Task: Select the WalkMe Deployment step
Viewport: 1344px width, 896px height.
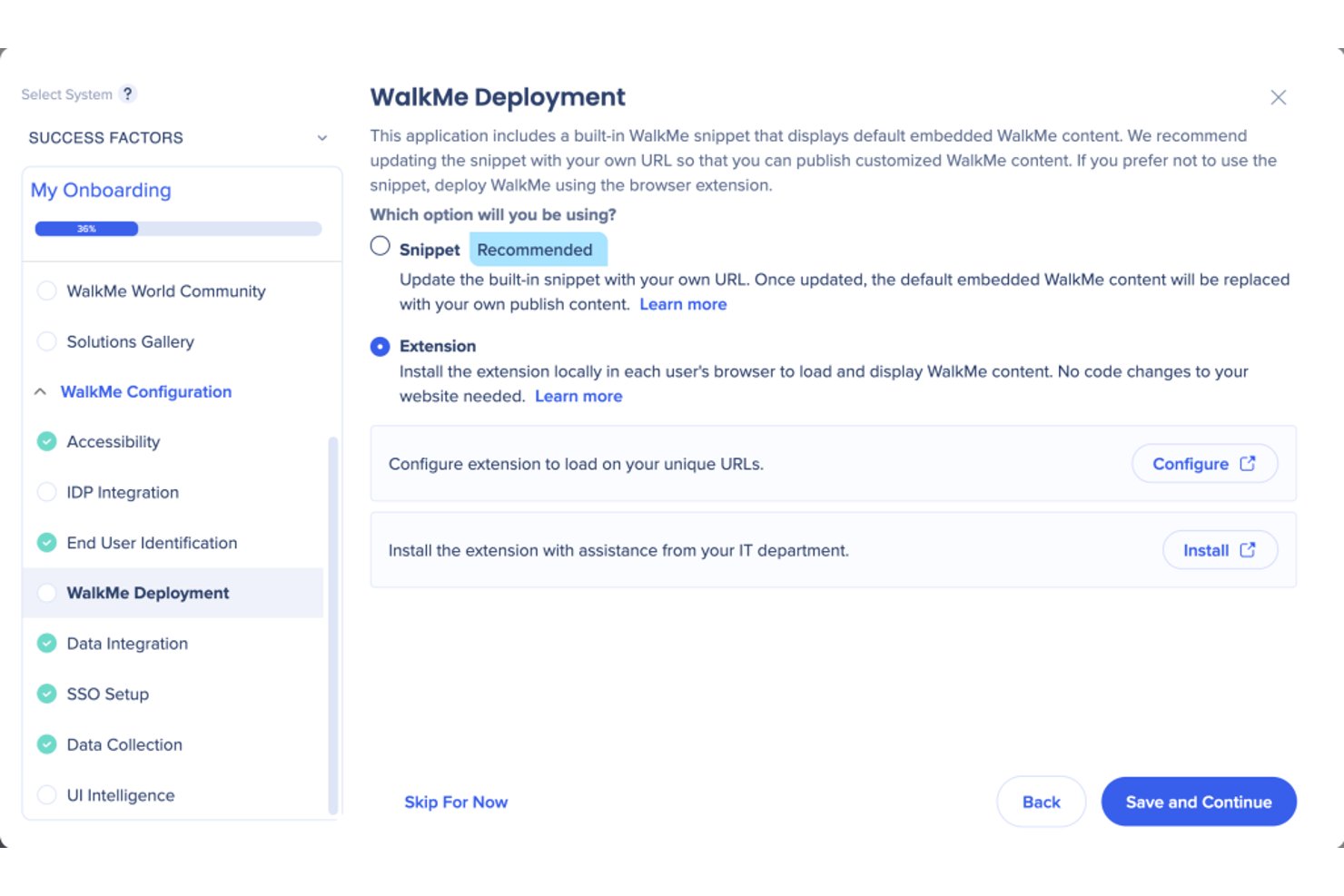Action: [173, 593]
